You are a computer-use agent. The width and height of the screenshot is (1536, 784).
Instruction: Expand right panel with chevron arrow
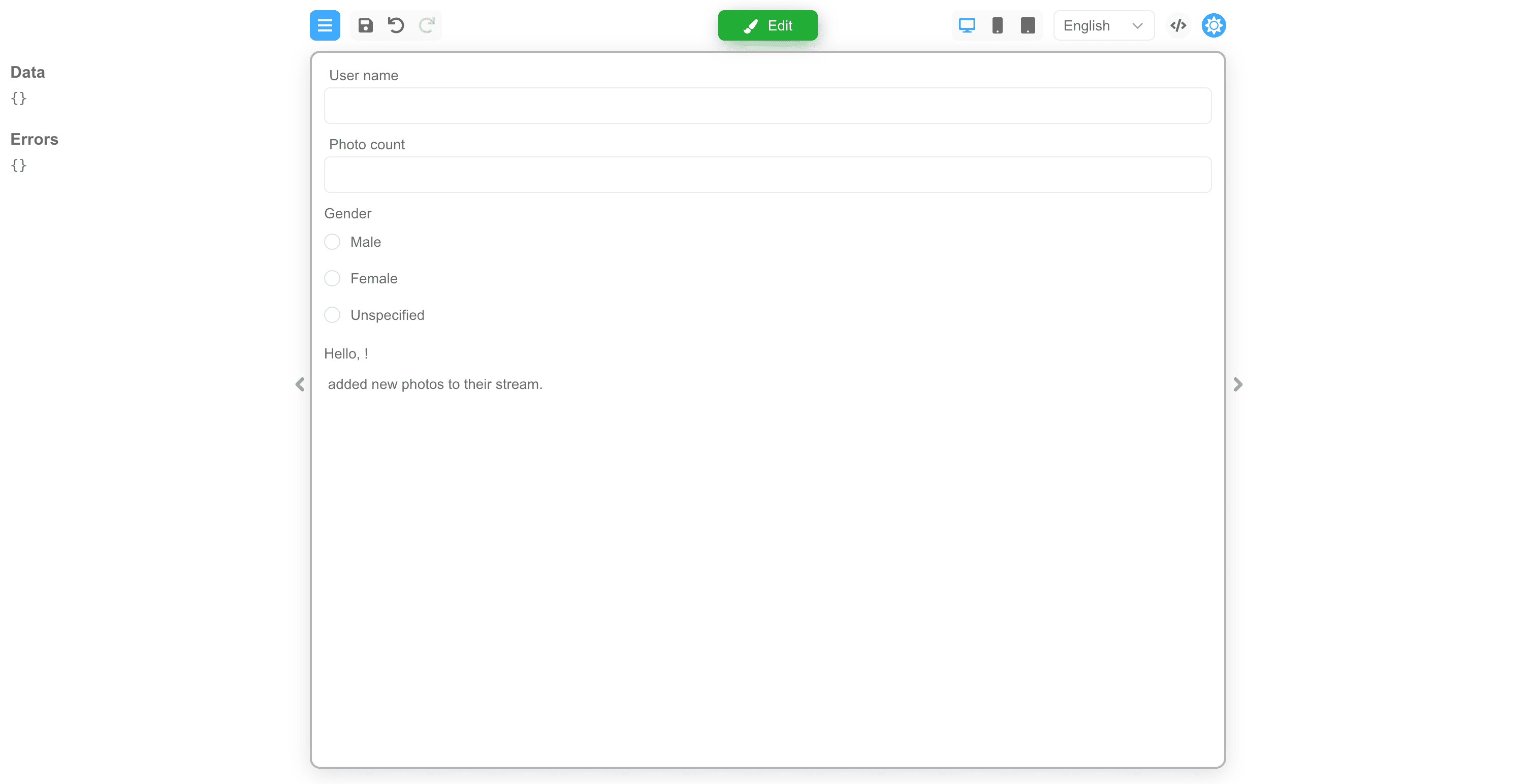pyautogui.click(x=1238, y=384)
